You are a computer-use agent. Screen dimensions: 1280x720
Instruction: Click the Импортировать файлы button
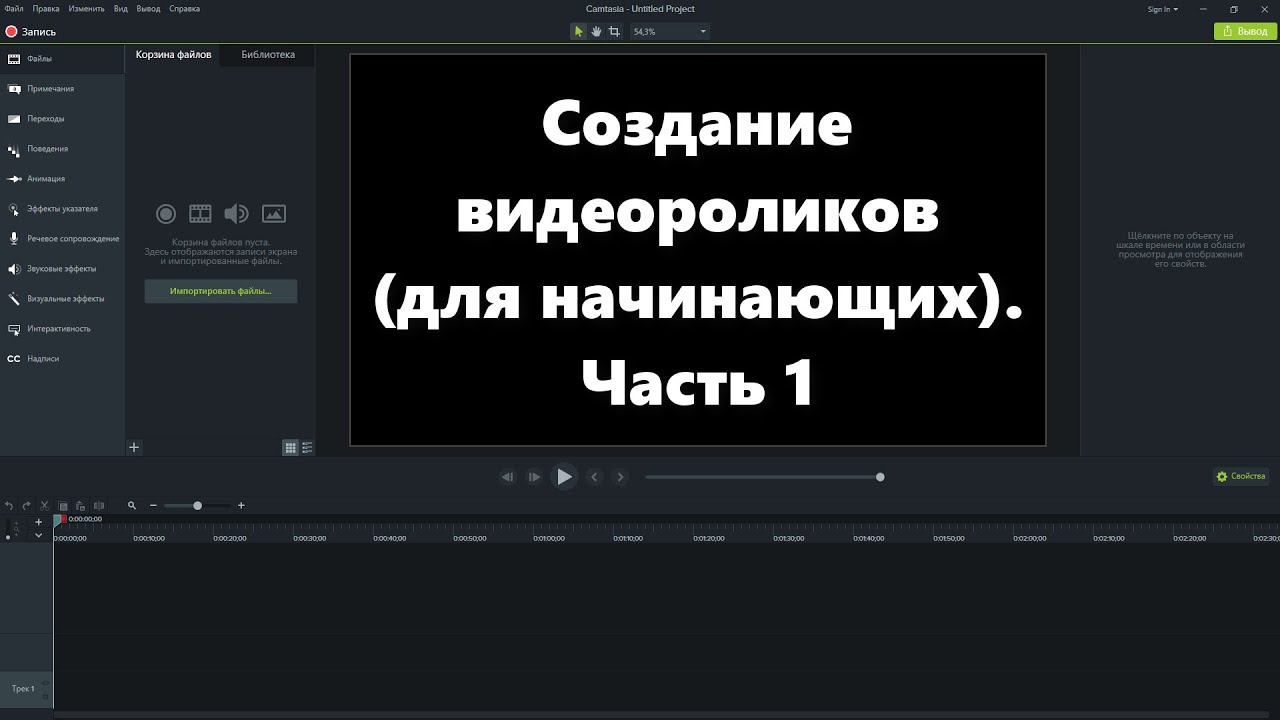click(221, 291)
